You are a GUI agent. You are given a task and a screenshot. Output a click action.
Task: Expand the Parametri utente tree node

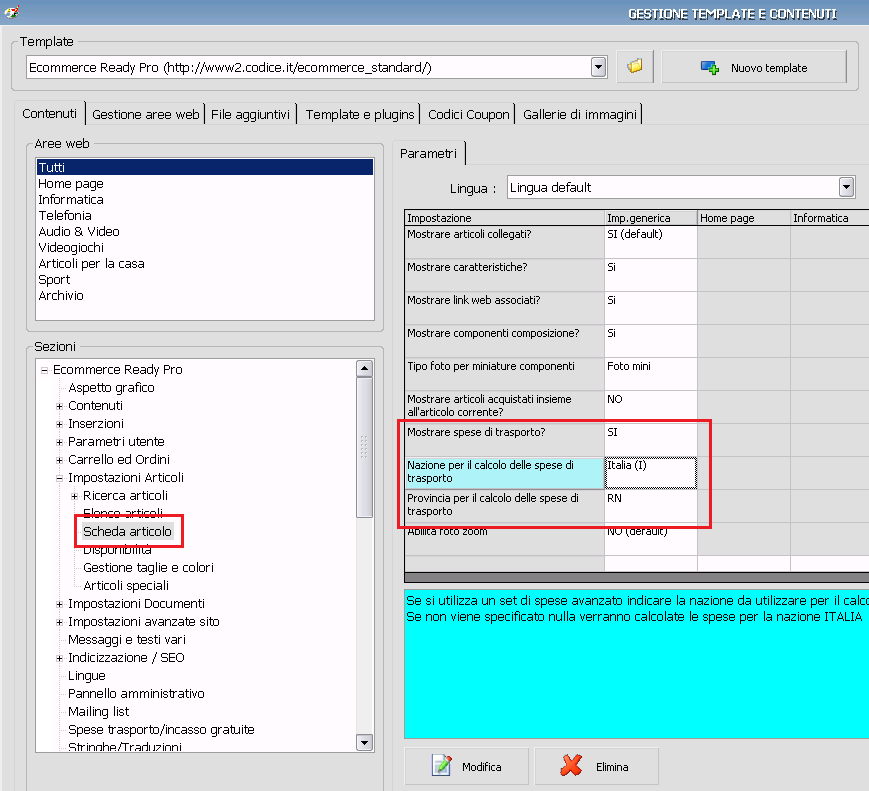(x=59, y=442)
